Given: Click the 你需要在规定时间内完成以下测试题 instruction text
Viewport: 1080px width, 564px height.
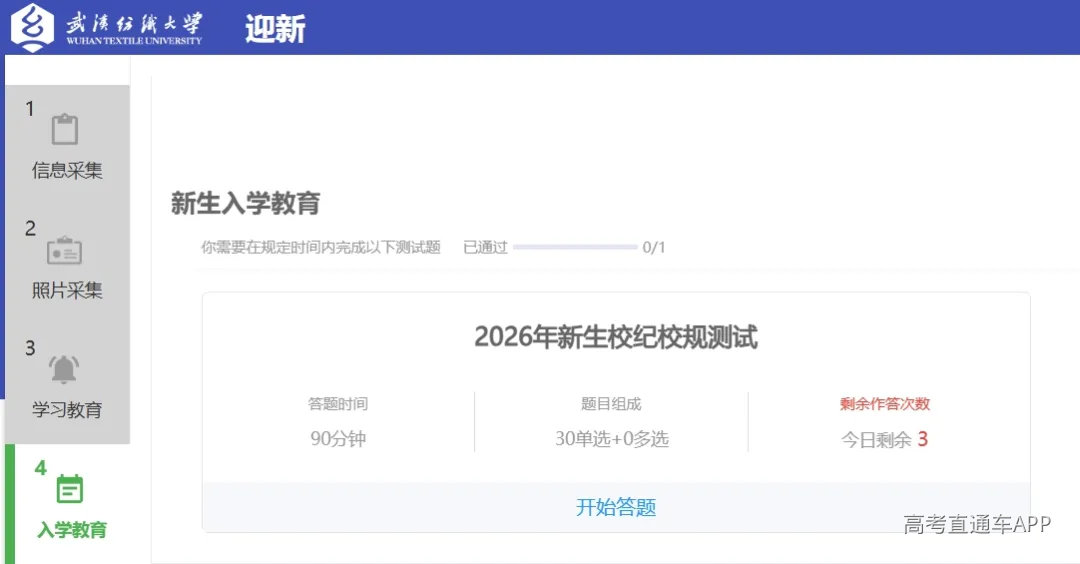Looking at the screenshot, I should 320,247.
